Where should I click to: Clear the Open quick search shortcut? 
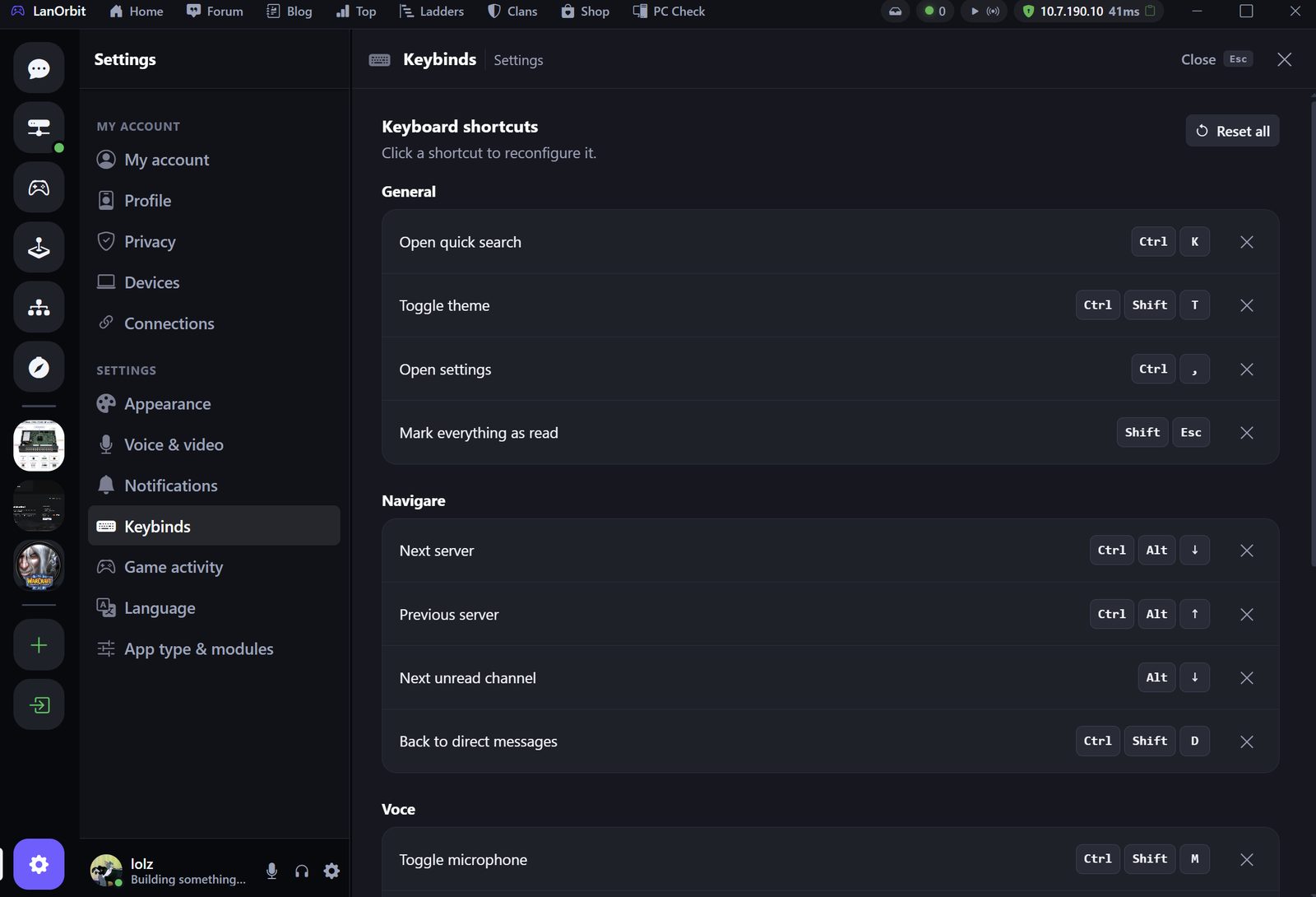[x=1247, y=242]
